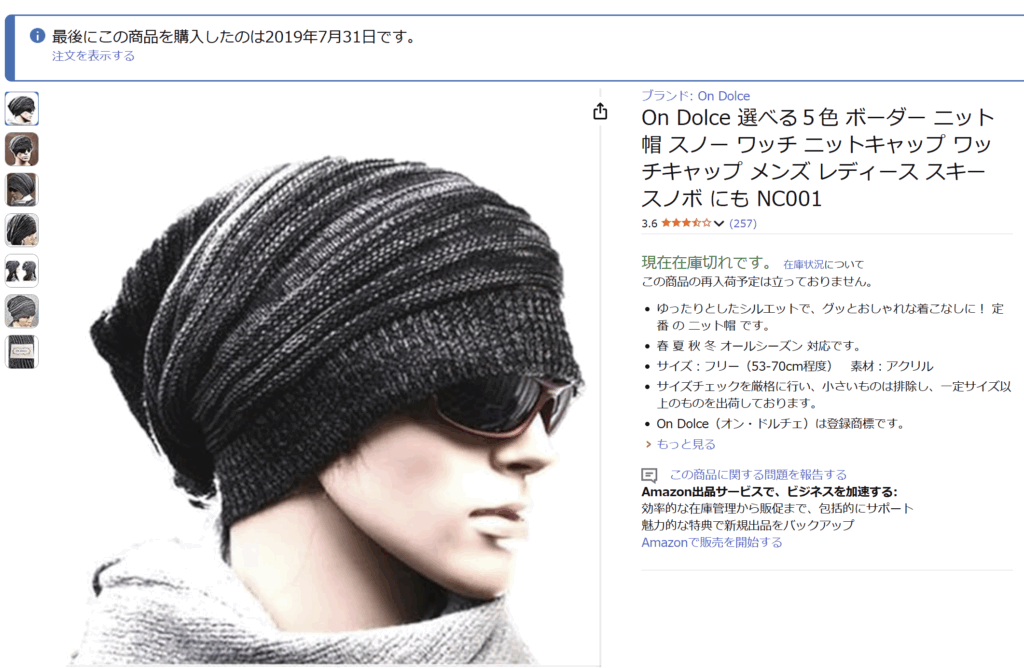Click 在庫状況 stock status link
The height and width of the screenshot is (668, 1024).
[x=803, y=264]
